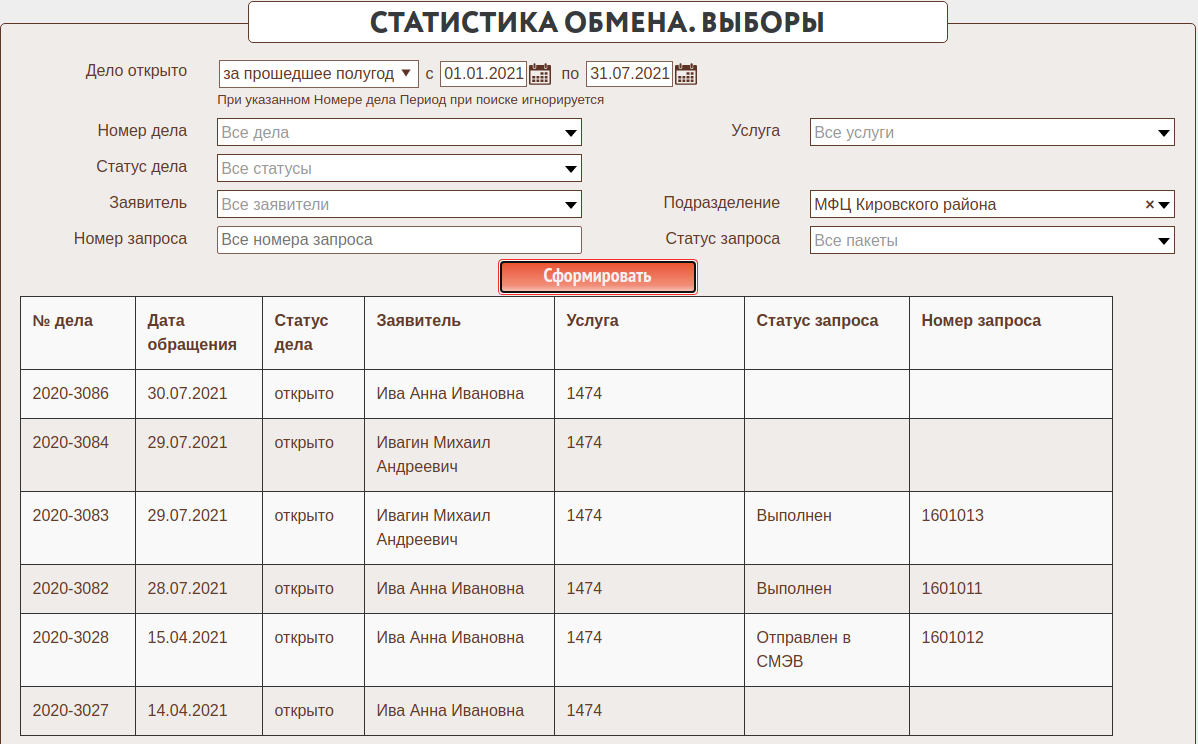Click request number 1601013 cell
This screenshot has height=744, width=1198.
(952, 516)
